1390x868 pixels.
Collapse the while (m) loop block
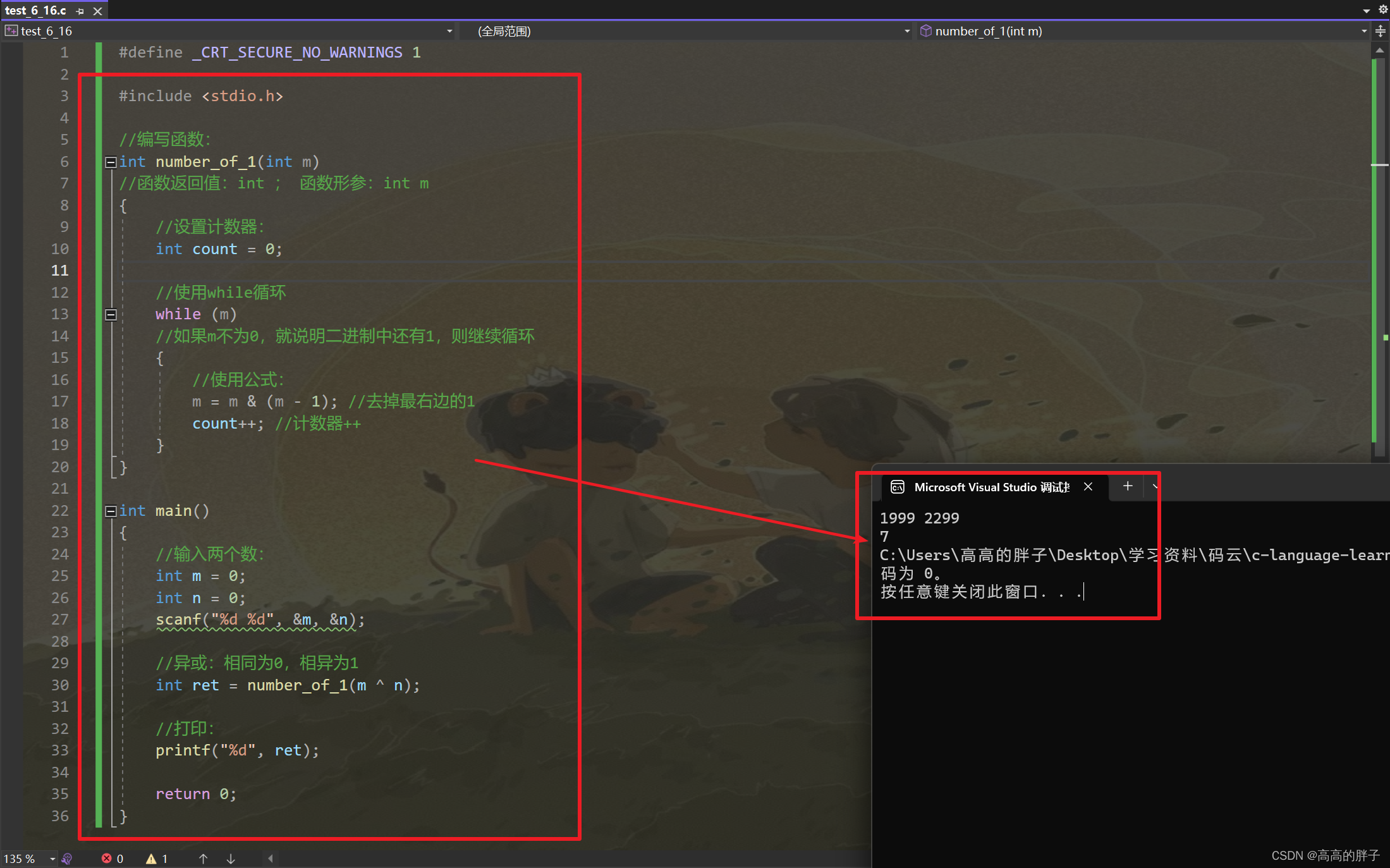point(111,314)
